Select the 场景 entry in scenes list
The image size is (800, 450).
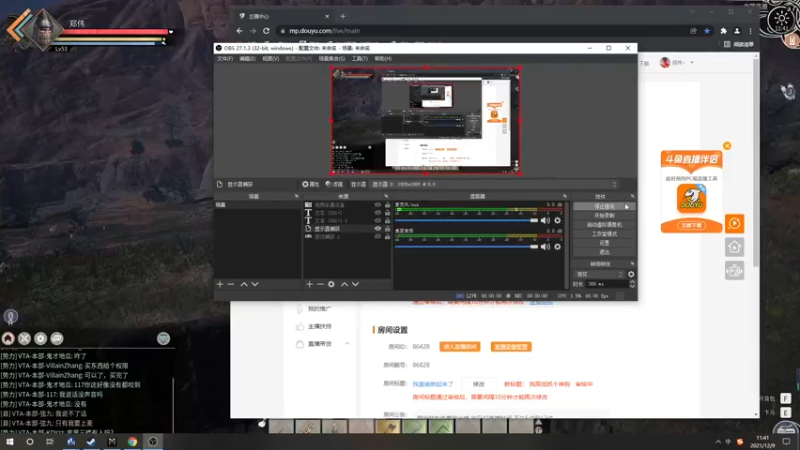click(257, 205)
